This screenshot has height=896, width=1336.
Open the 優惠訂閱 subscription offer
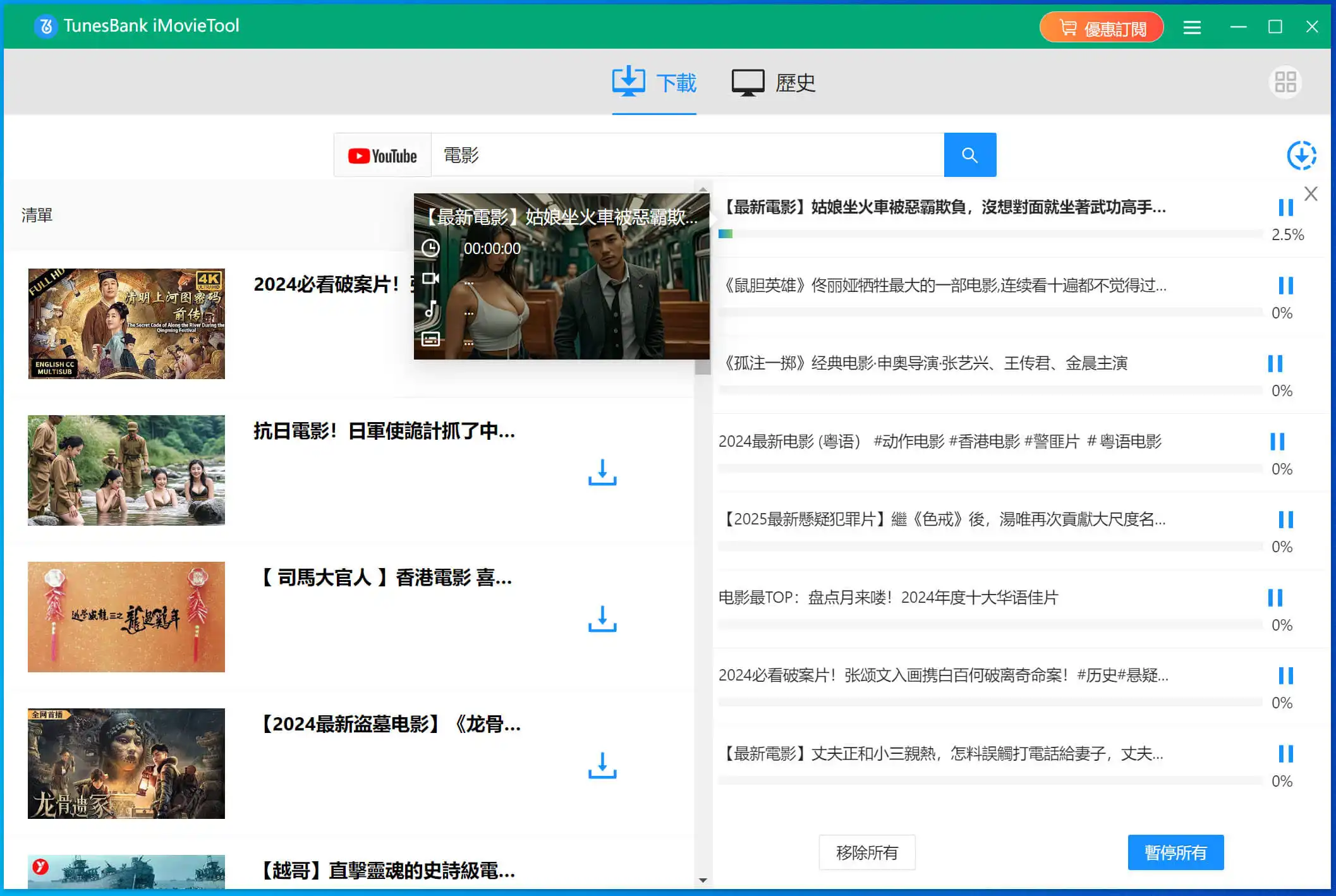click(1102, 27)
